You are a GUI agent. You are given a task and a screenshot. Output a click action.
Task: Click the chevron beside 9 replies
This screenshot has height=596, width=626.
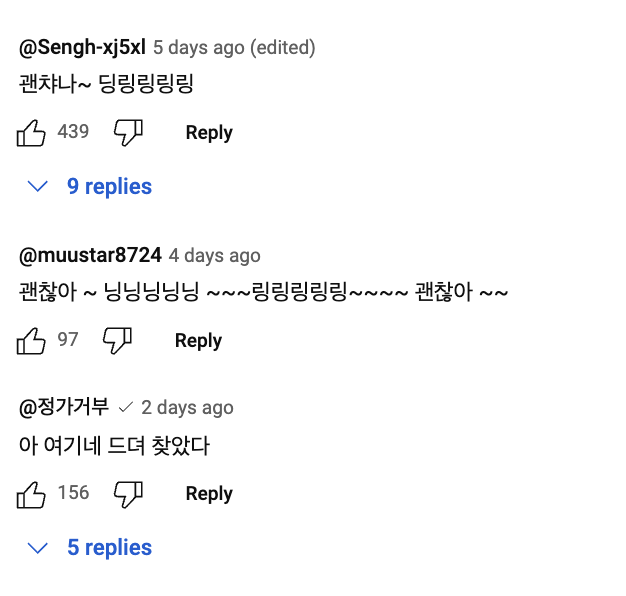38,186
